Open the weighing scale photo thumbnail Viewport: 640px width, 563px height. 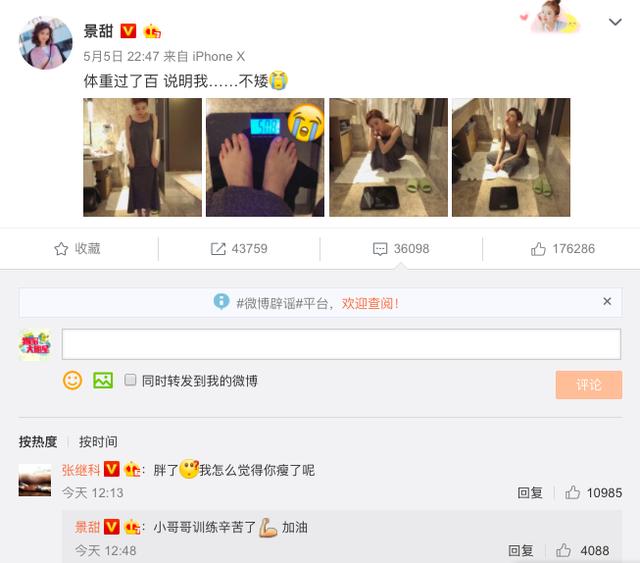[265, 157]
